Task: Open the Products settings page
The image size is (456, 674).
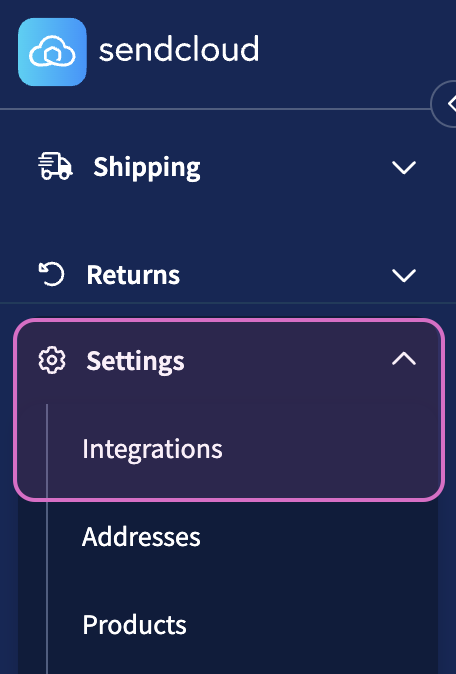Action: point(135,625)
